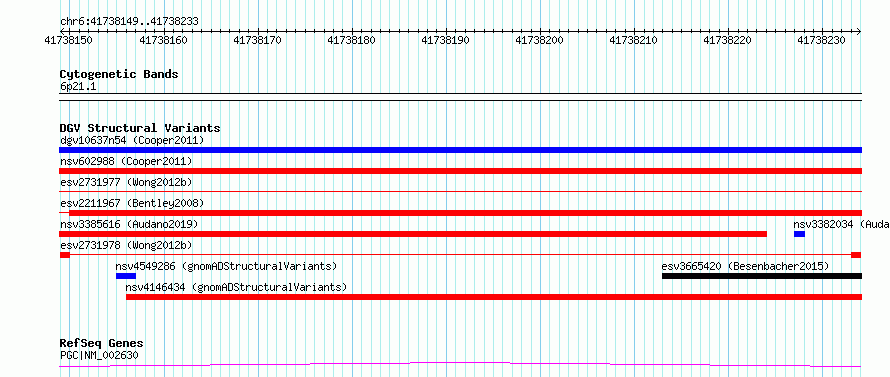The height and width of the screenshot is (377, 890).
Task: Click the dgv10637n54 blue variant bar
Action: (x=460, y=150)
